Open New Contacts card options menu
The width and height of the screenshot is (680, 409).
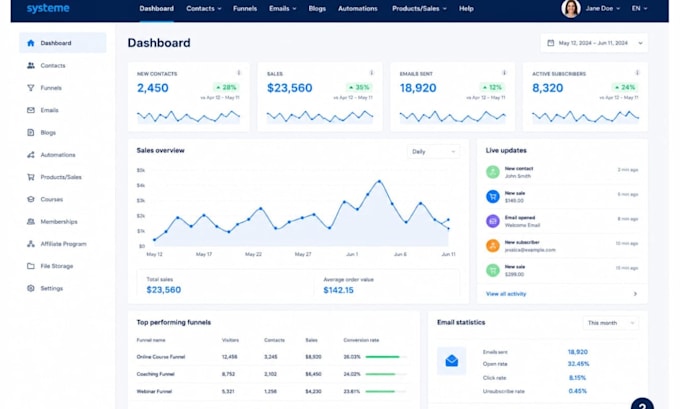pyautogui.click(x=239, y=72)
